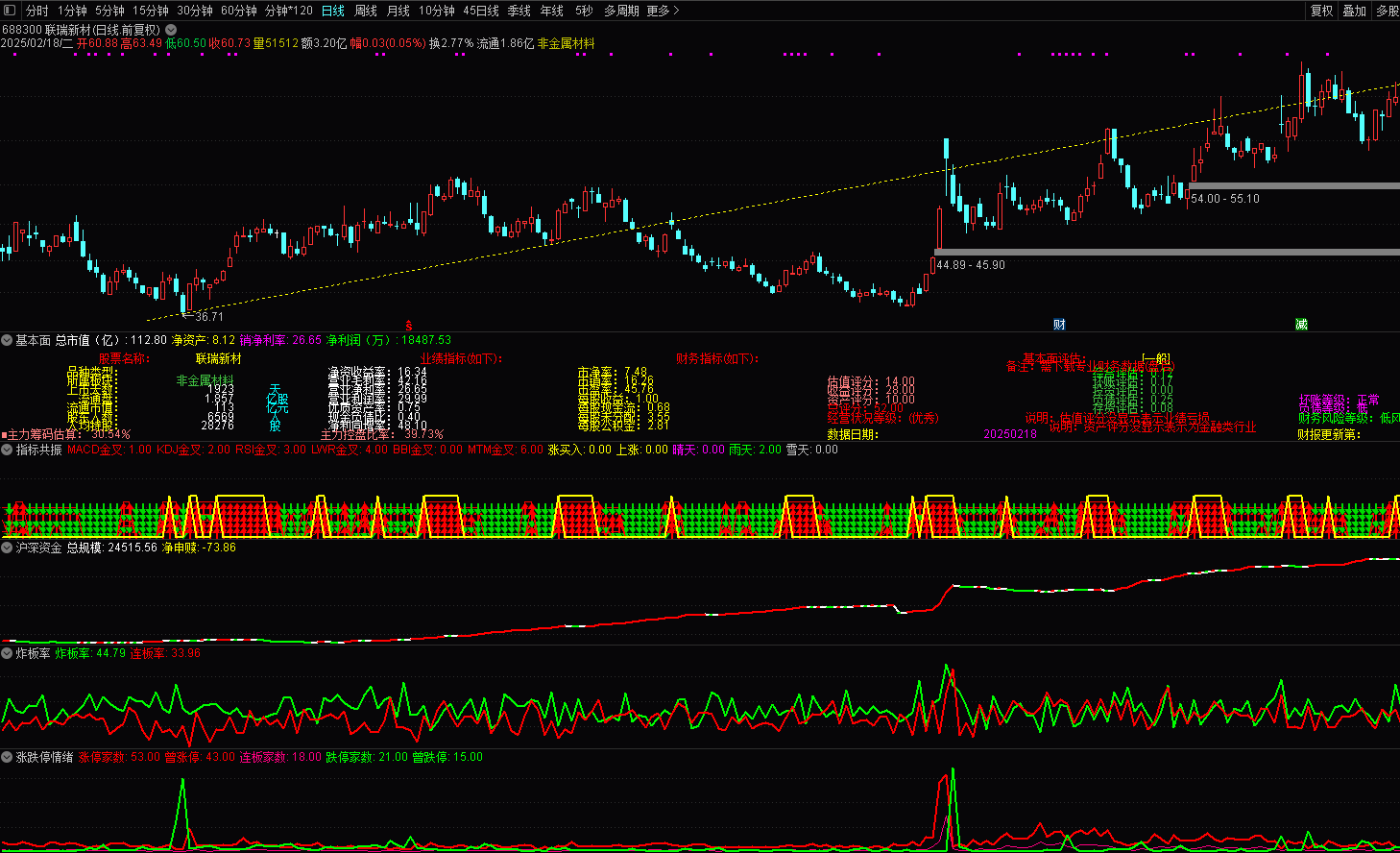1400x853 pixels.
Task: Click the 非金属材料 sector label in the quote line
Action: 567,43
